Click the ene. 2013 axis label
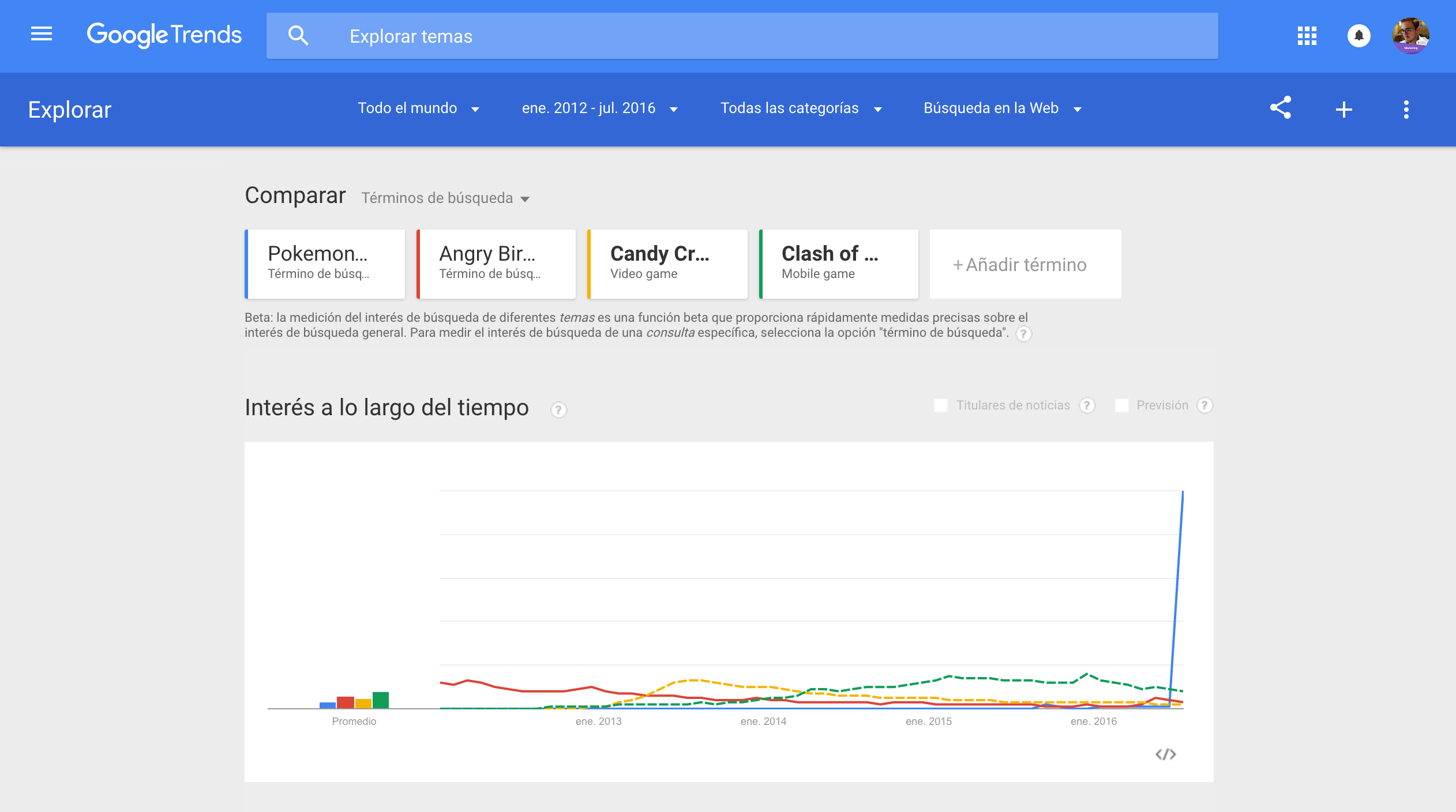 [x=599, y=721]
